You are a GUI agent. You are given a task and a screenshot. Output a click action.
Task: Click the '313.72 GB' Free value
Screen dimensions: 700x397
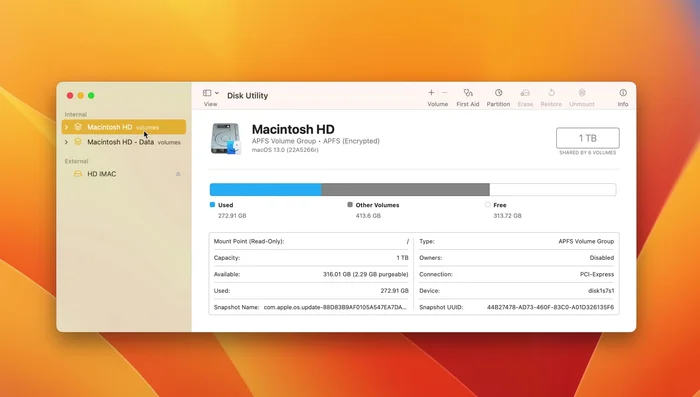[507, 216]
